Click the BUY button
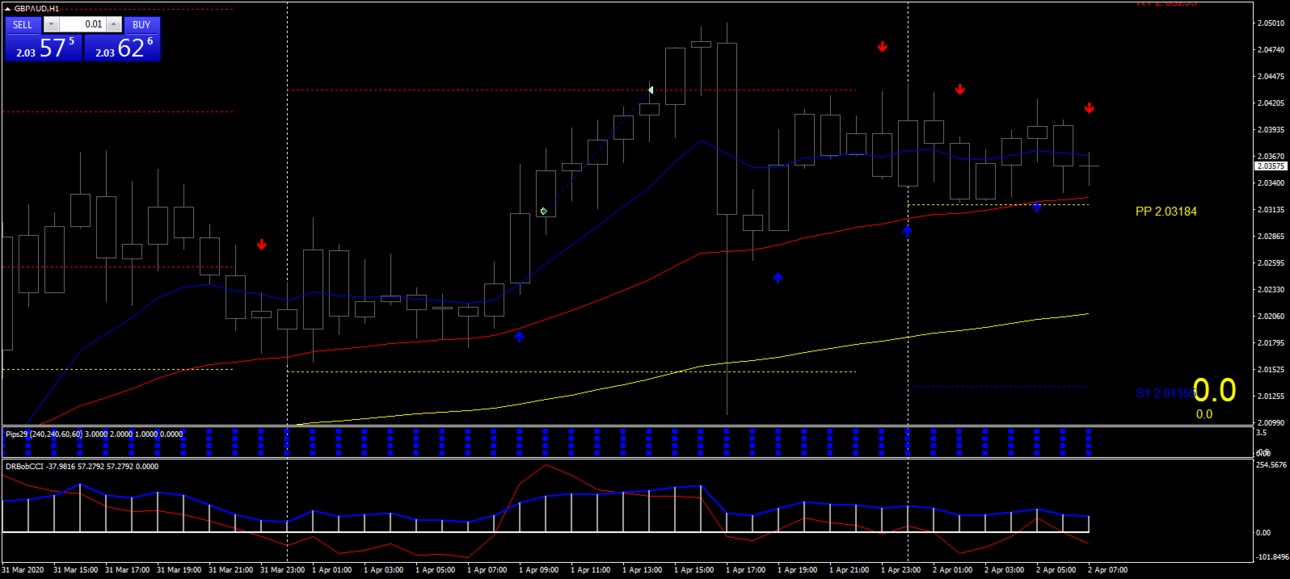Image resolution: width=1290 pixels, height=579 pixels. (x=142, y=24)
